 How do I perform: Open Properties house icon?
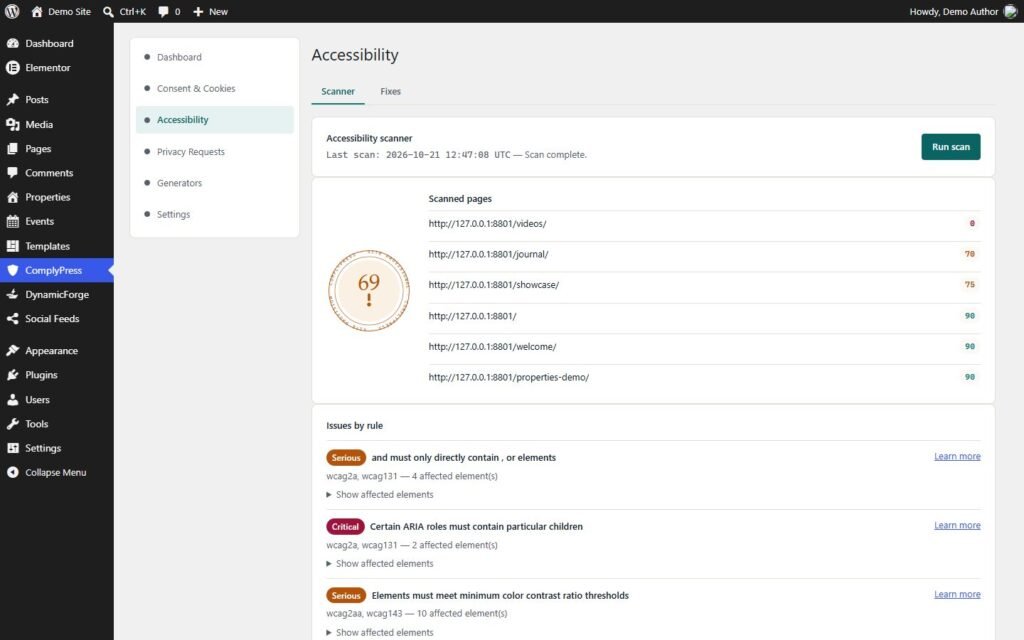tap(12, 197)
